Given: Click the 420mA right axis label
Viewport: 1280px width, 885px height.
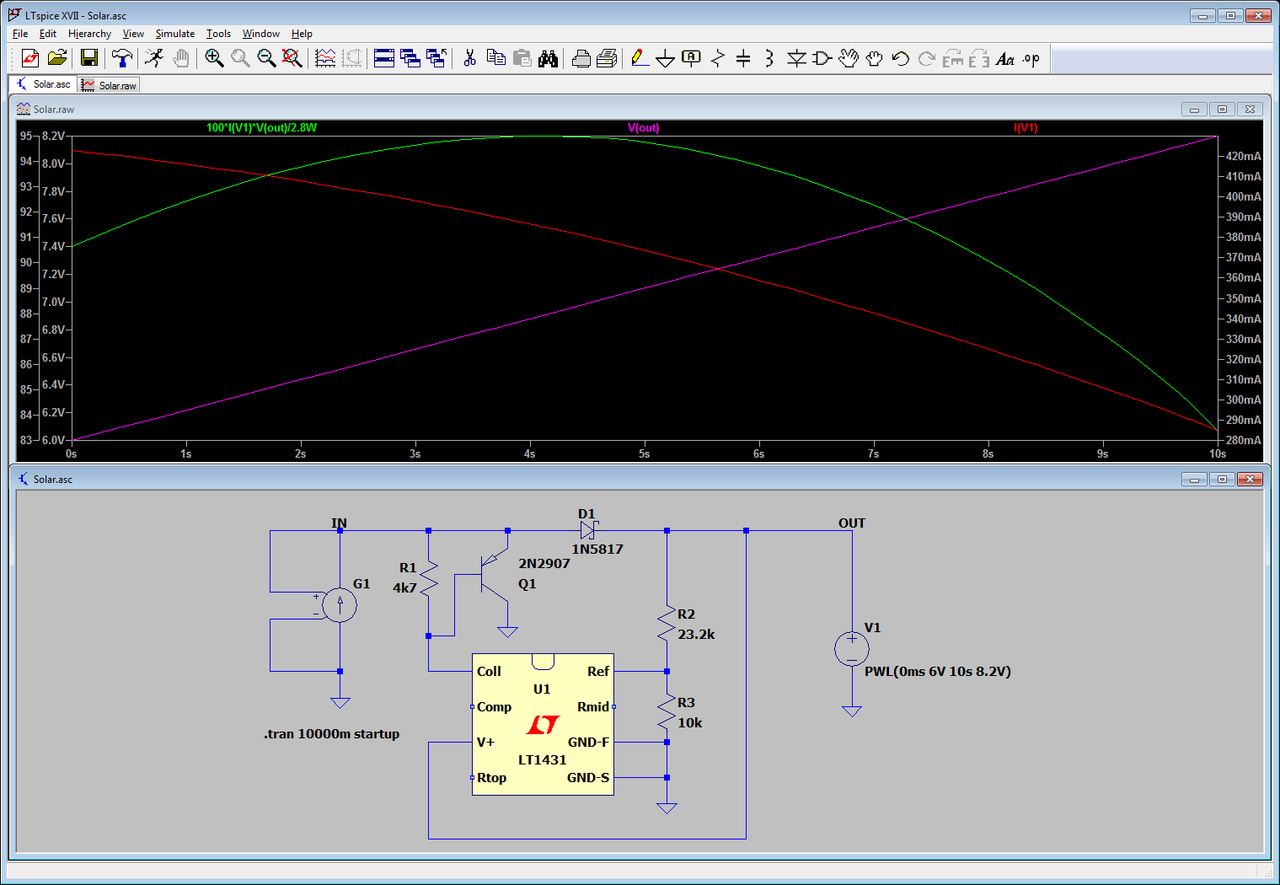Looking at the screenshot, I should [1242, 156].
